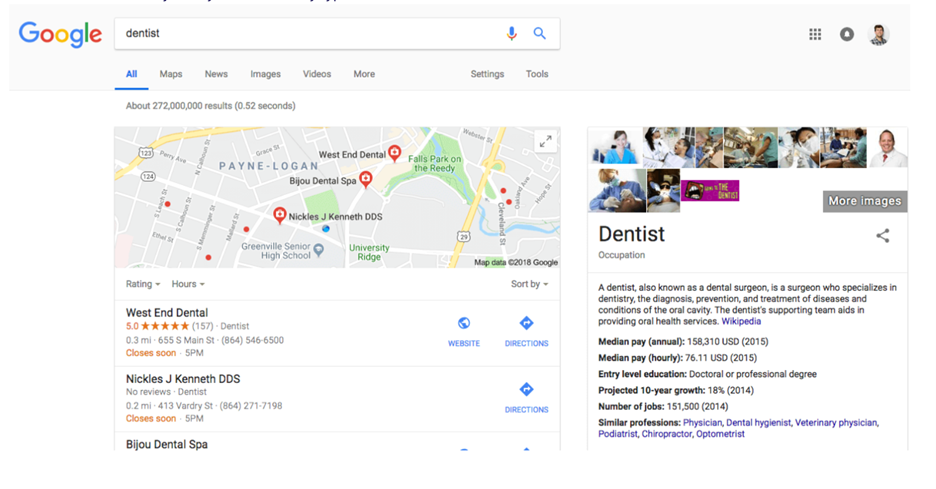
Task: Open the Sort by dropdown
Action: coord(529,284)
